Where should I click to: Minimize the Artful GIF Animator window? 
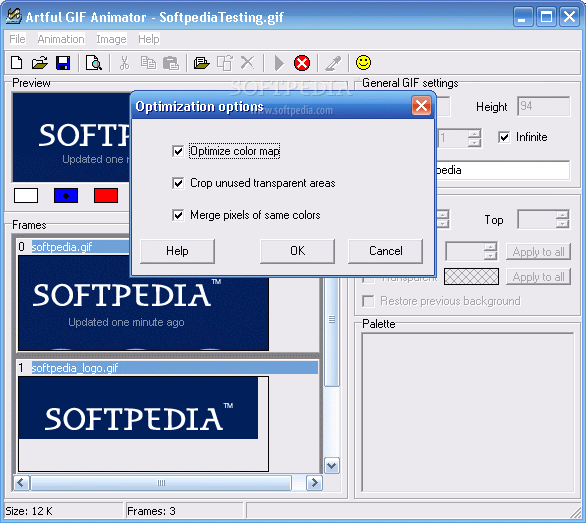[523, 16]
